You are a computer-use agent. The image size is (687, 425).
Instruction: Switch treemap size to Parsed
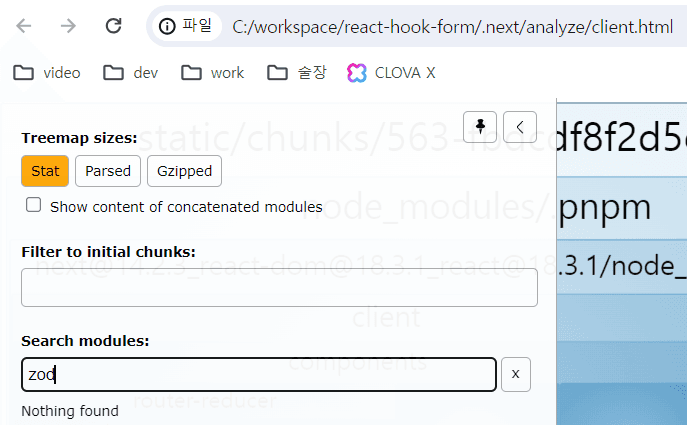[108, 171]
